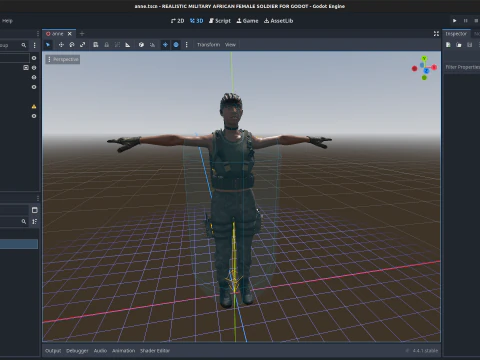The height and width of the screenshot is (360, 480).
Task: Click the group selected nodes icon
Action: pyautogui.click(x=117, y=45)
